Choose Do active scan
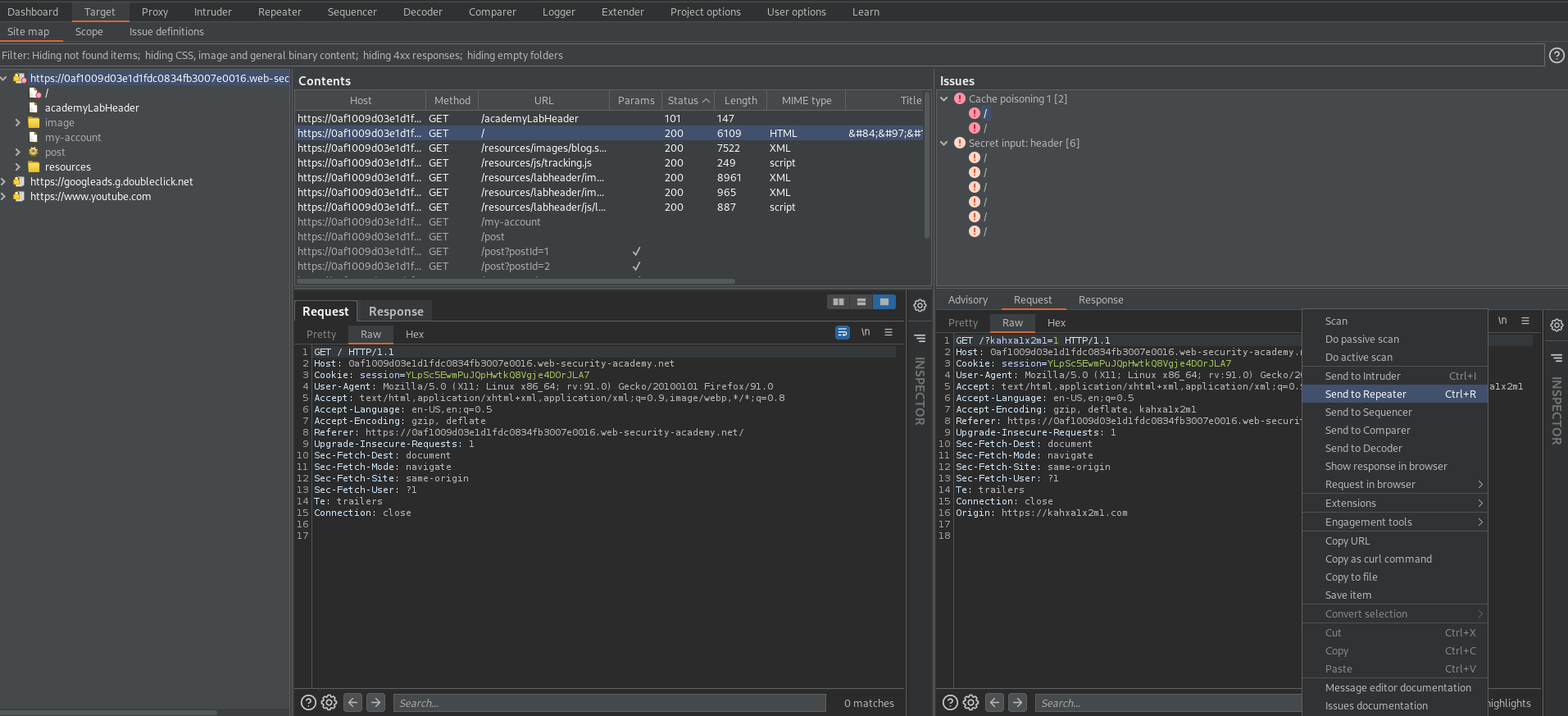Screen dimensions: 1568x716 [1395, 357]
